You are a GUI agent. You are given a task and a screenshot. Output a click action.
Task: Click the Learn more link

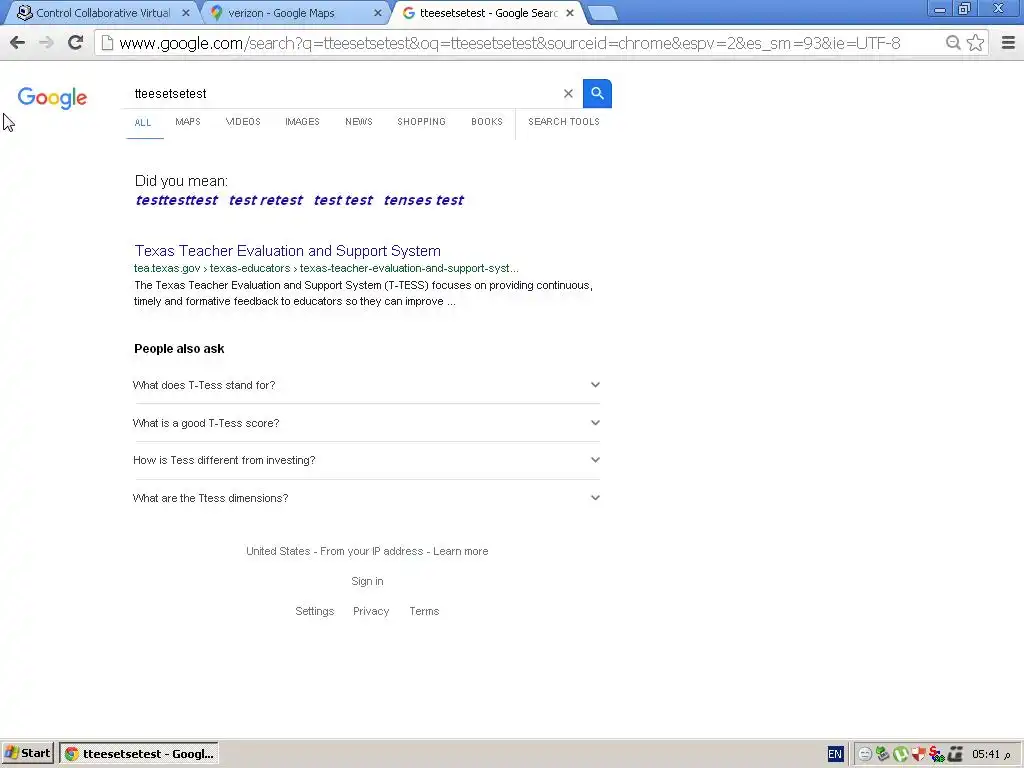(460, 551)
